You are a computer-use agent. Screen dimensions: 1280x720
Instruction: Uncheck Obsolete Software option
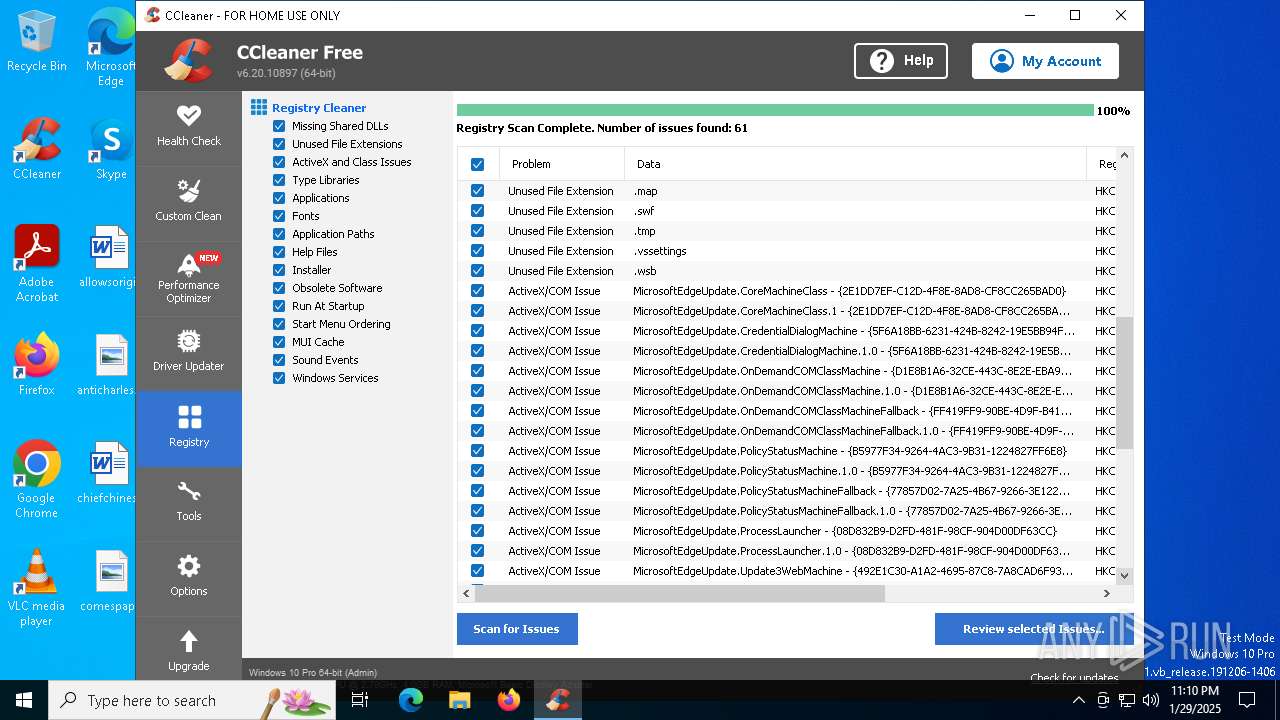(279, 288)
